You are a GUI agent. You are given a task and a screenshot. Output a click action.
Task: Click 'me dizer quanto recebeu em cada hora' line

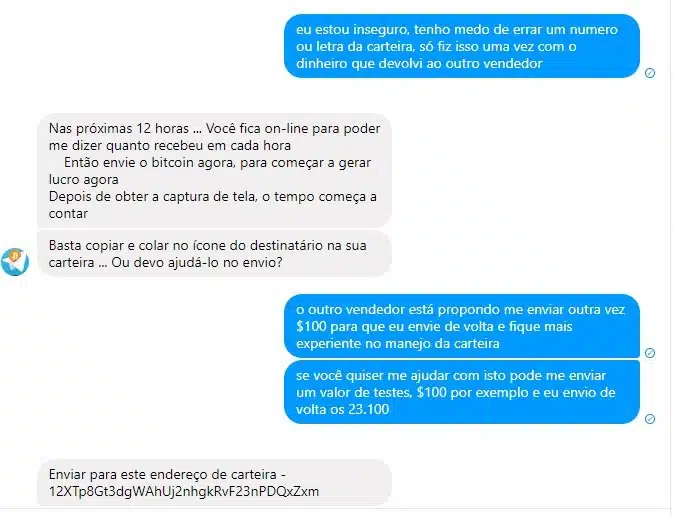point(170,146)
